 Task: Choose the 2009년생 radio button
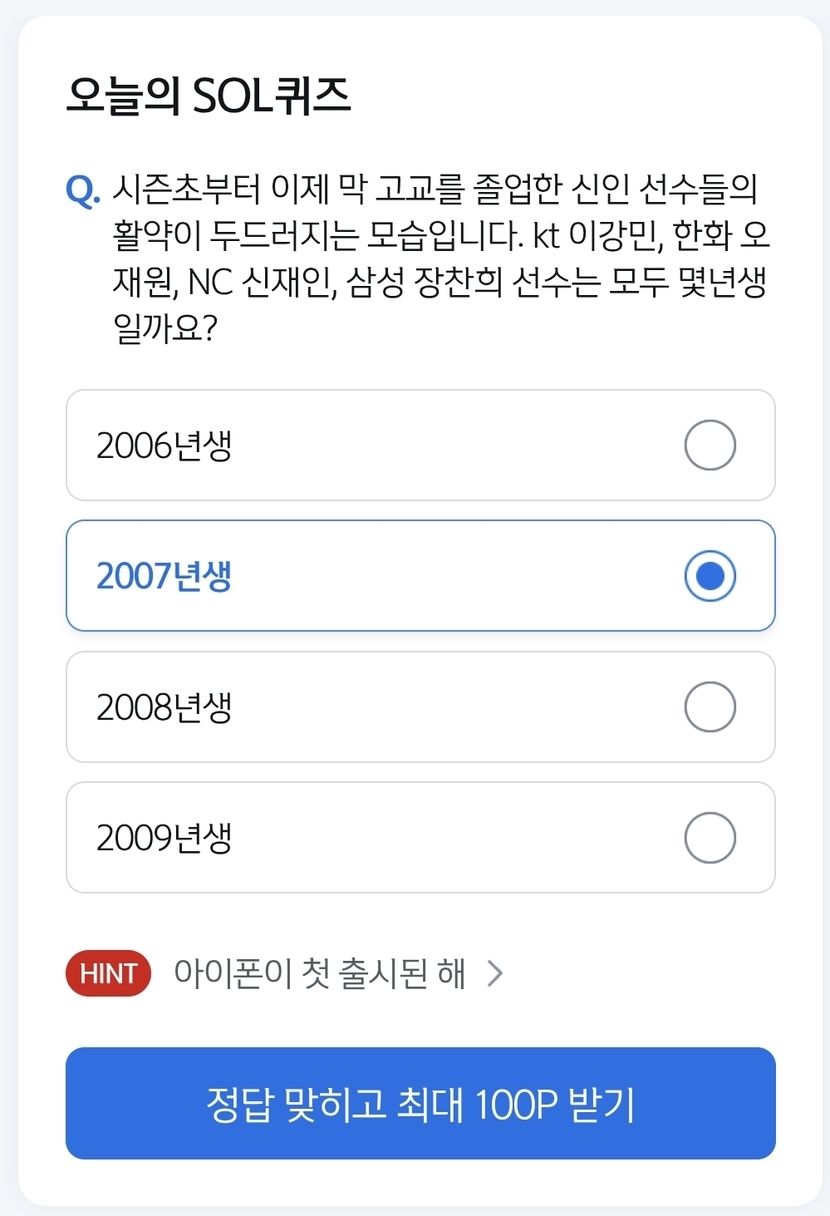pyautogui.click(x=710, y=837)
